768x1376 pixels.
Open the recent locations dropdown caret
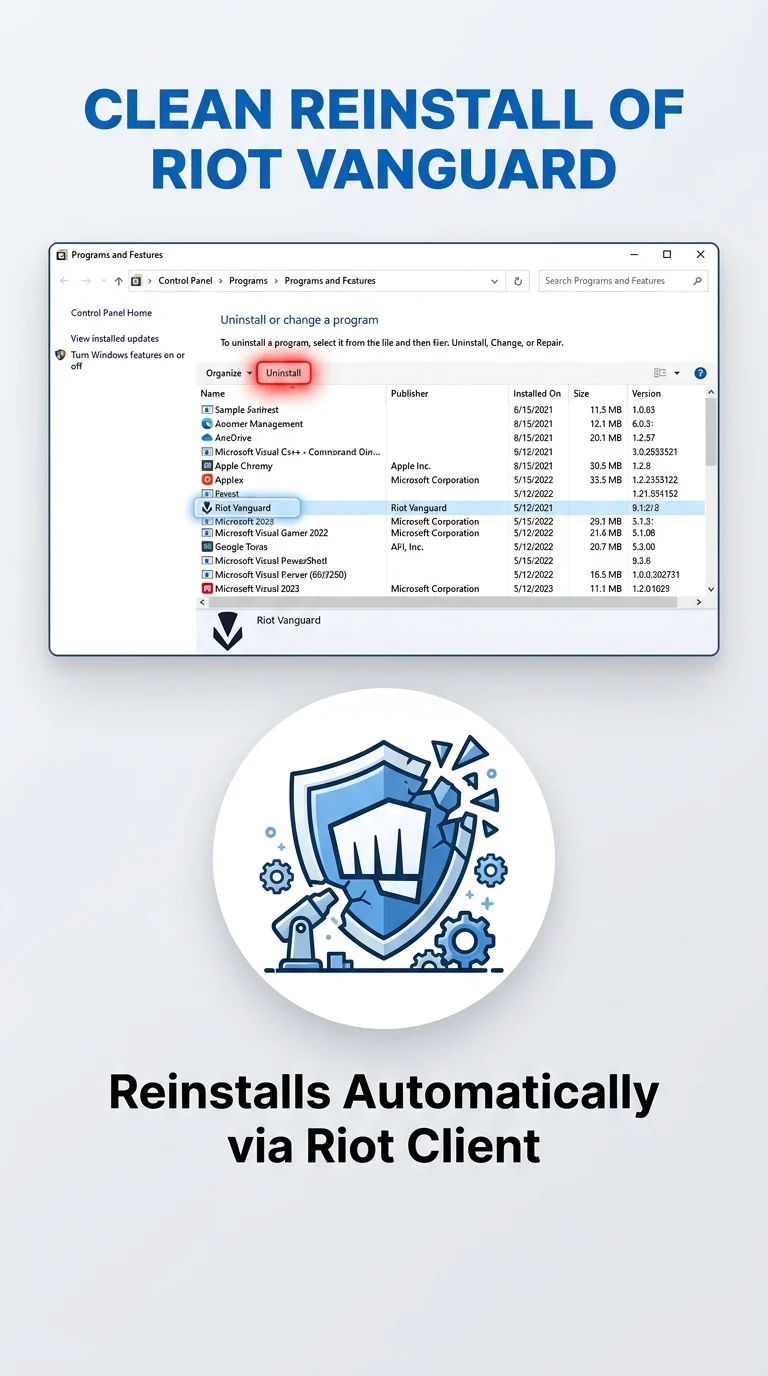click(x=104, y=282)
